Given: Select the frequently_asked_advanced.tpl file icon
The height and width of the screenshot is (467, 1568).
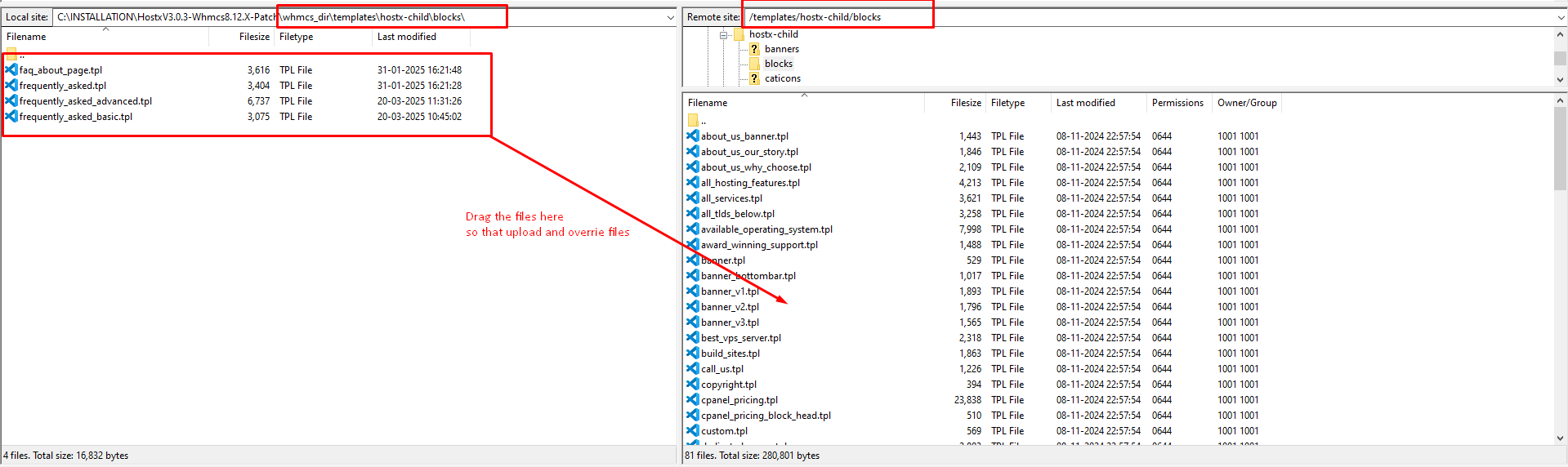Looking at the screenshot, I should (11, 101).
